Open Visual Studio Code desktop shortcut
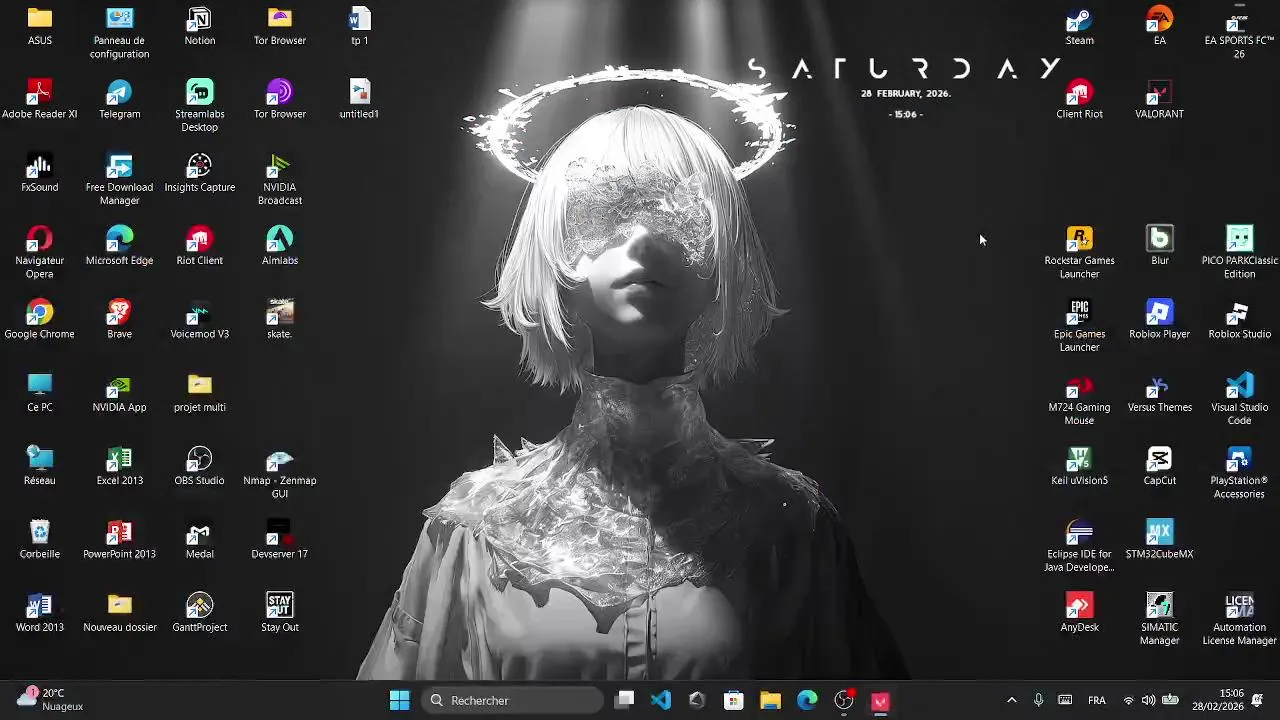The height and width of the screenshot is (720, 1280). tap(1239, 399)
